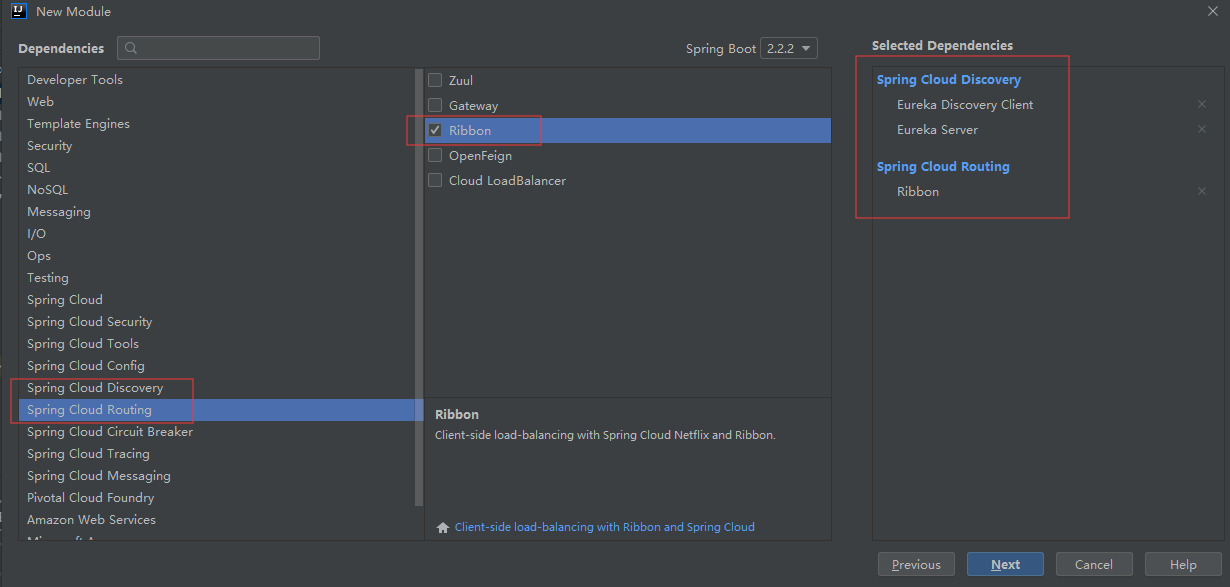
Task: Click Ribbon entry under Selected Dependencies
Action: tap(918, 191)
